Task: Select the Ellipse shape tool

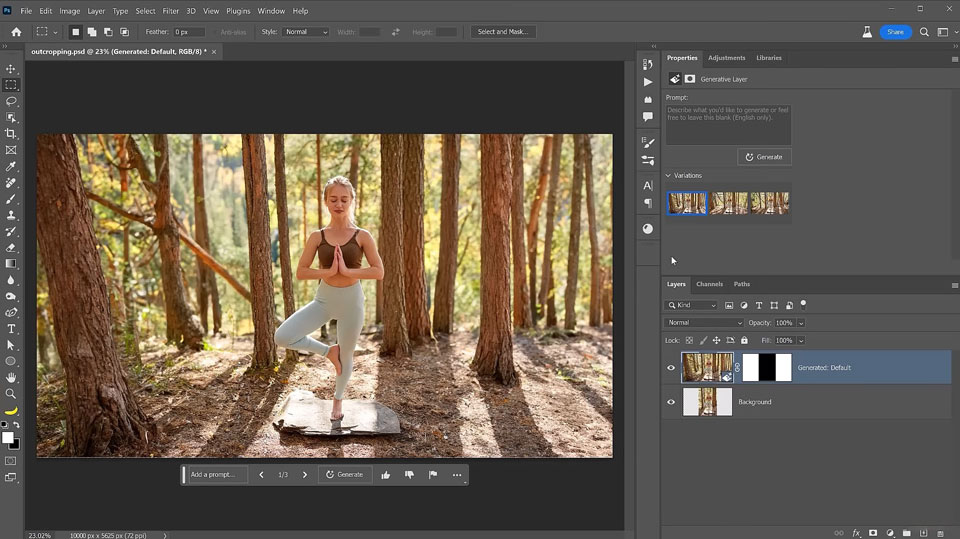Action: tap(10, 361)
